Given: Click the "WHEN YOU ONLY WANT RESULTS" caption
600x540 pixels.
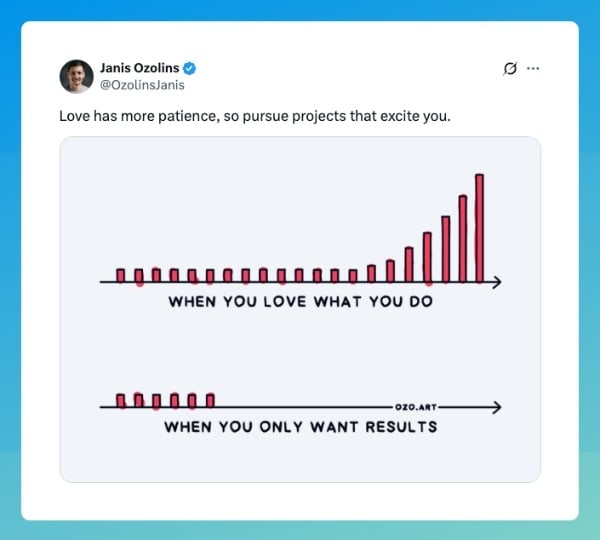Looking at the screenshot, I should pyautogui.click(x=300, y=427).
